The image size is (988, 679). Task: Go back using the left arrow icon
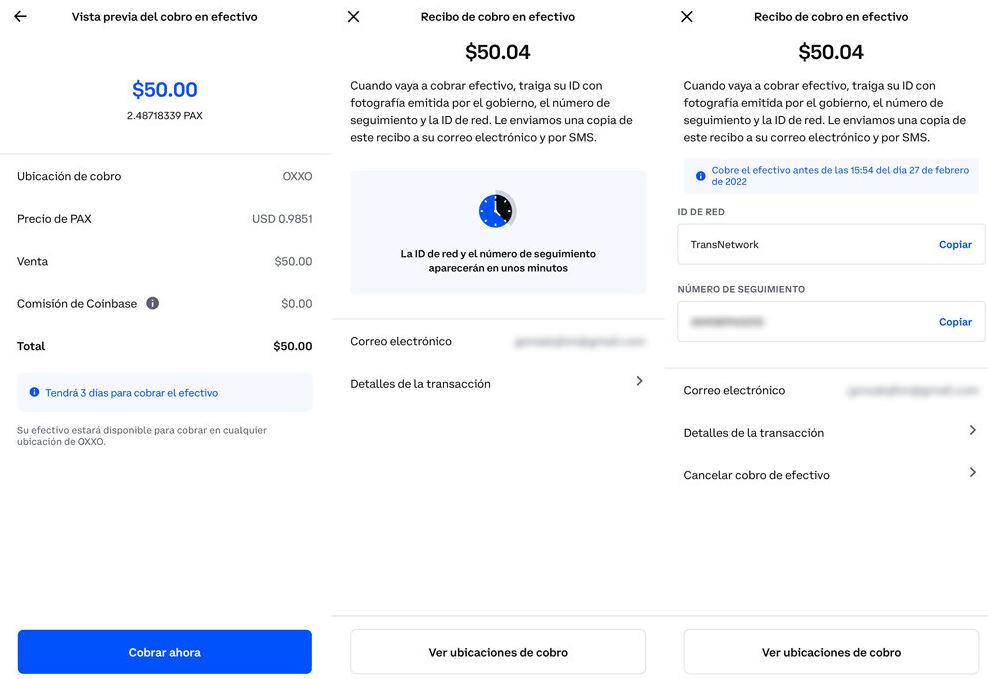[21, 17]
